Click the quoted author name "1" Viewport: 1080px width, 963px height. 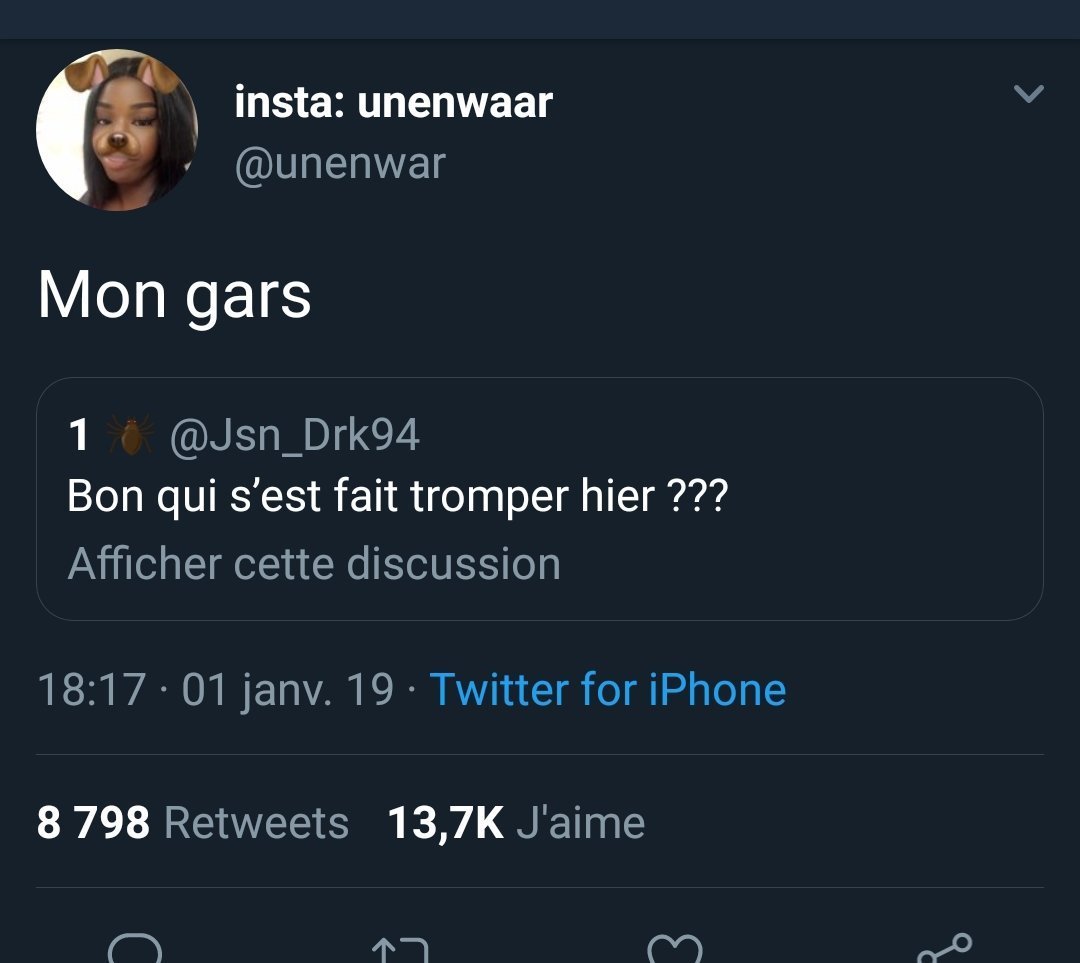click(79, 435)
